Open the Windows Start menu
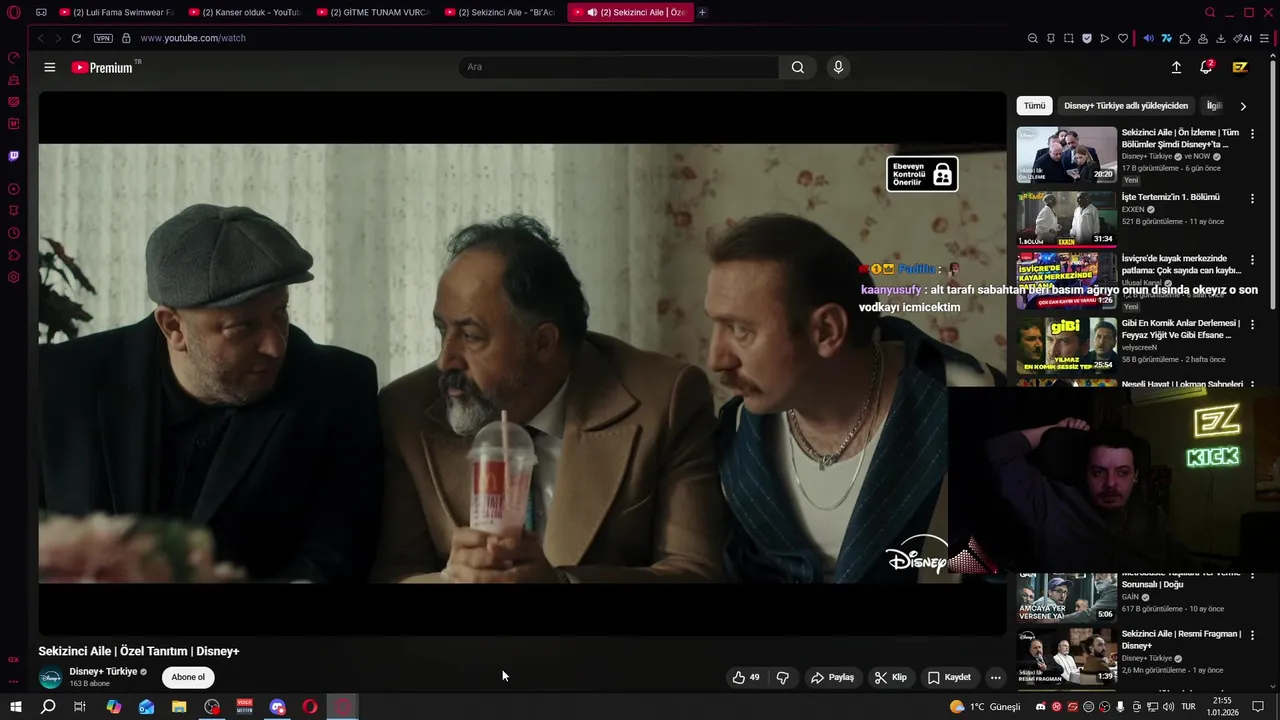The width and height of the screenshot is (1280, 720). pos(16,707)
